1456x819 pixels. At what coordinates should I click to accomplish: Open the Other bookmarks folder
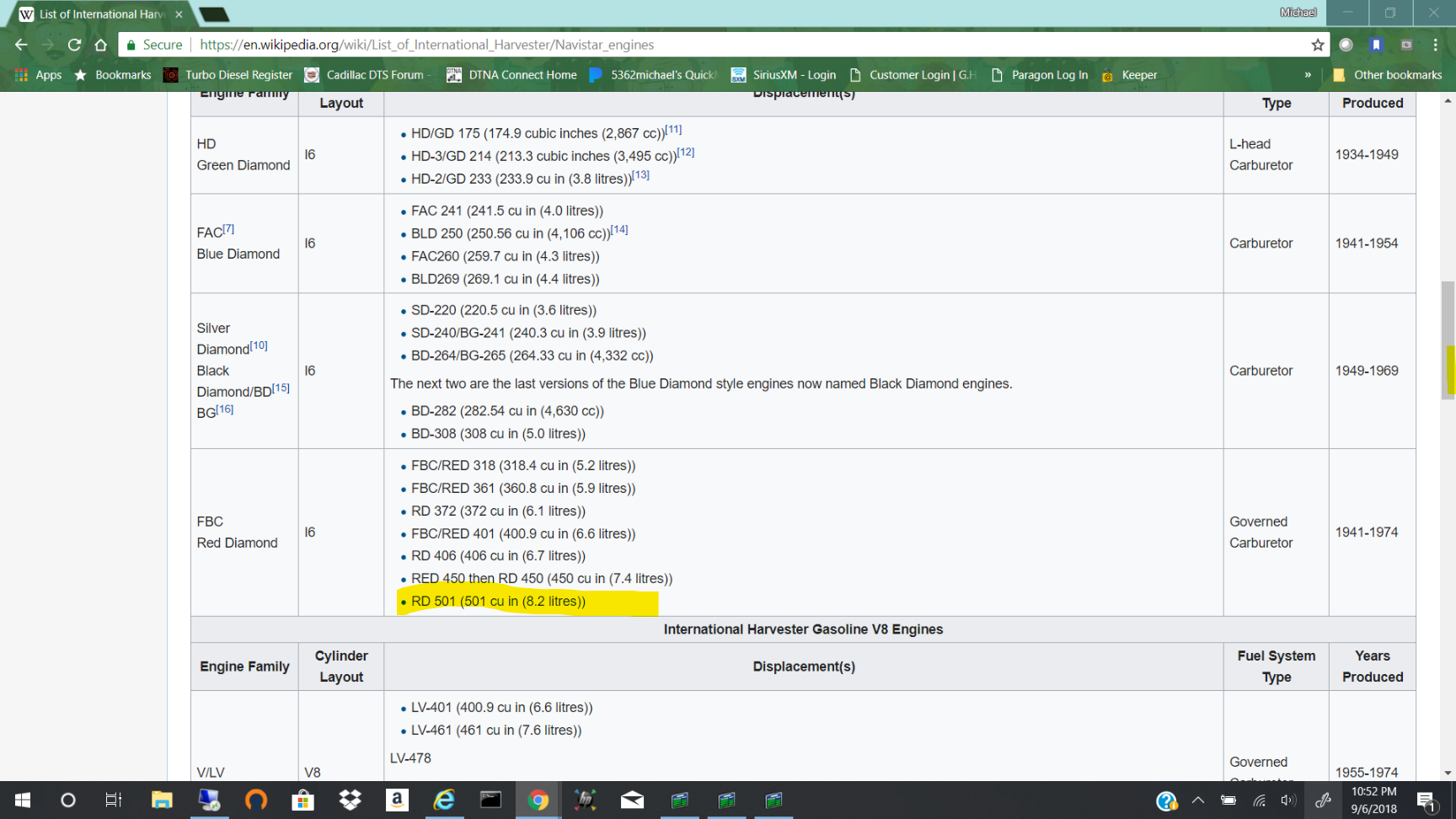coord(1388,75)
